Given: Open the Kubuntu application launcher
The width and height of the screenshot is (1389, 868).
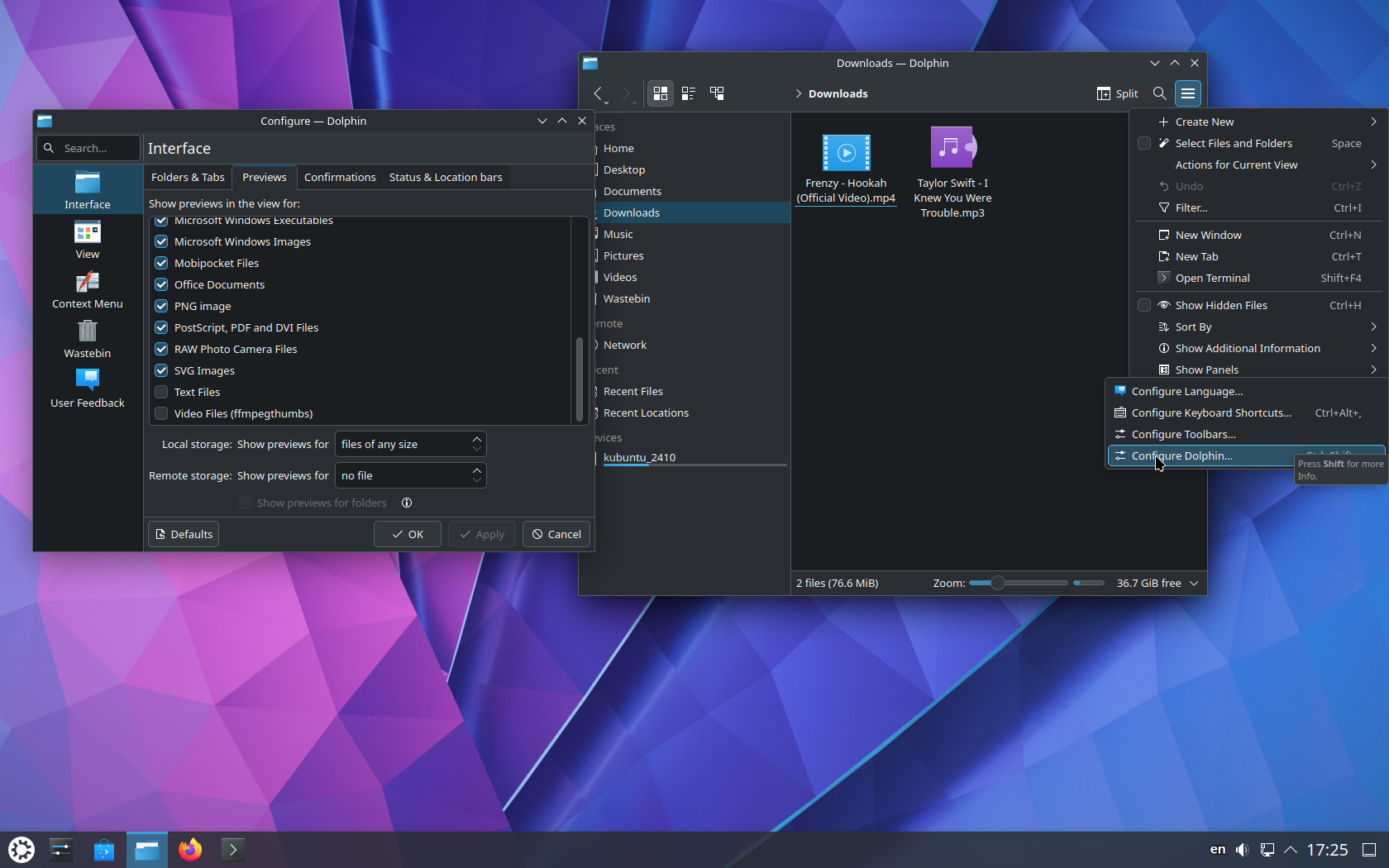Looking at the screenshot, I should 21,849.
